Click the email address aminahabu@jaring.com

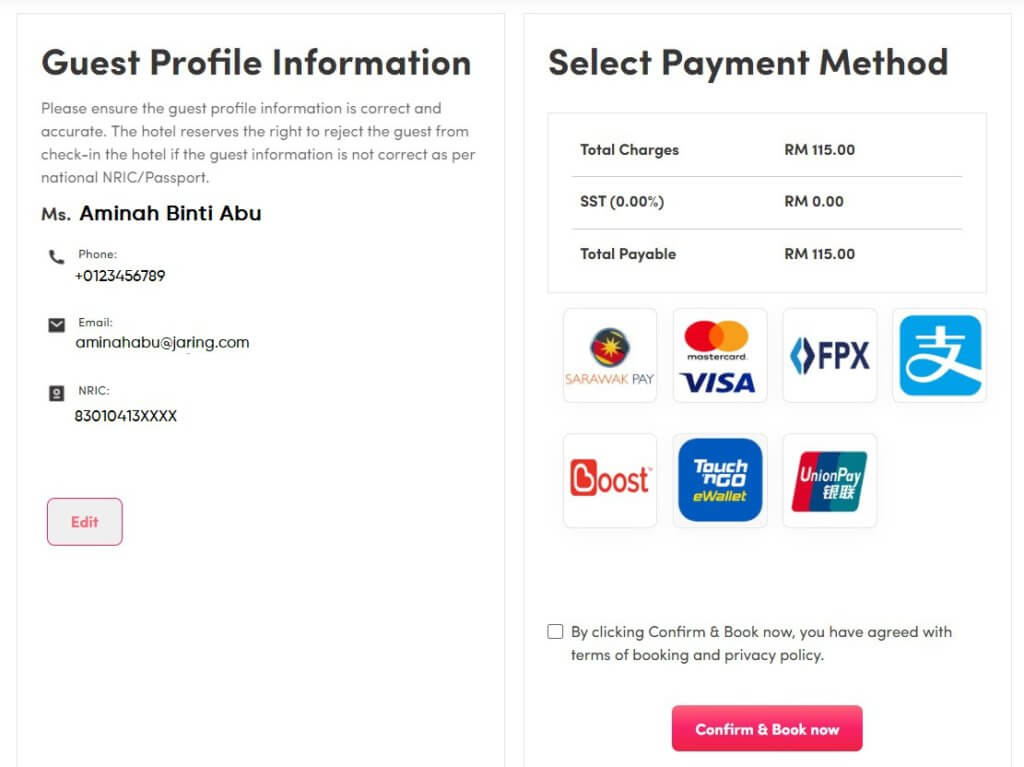point(162,342)
